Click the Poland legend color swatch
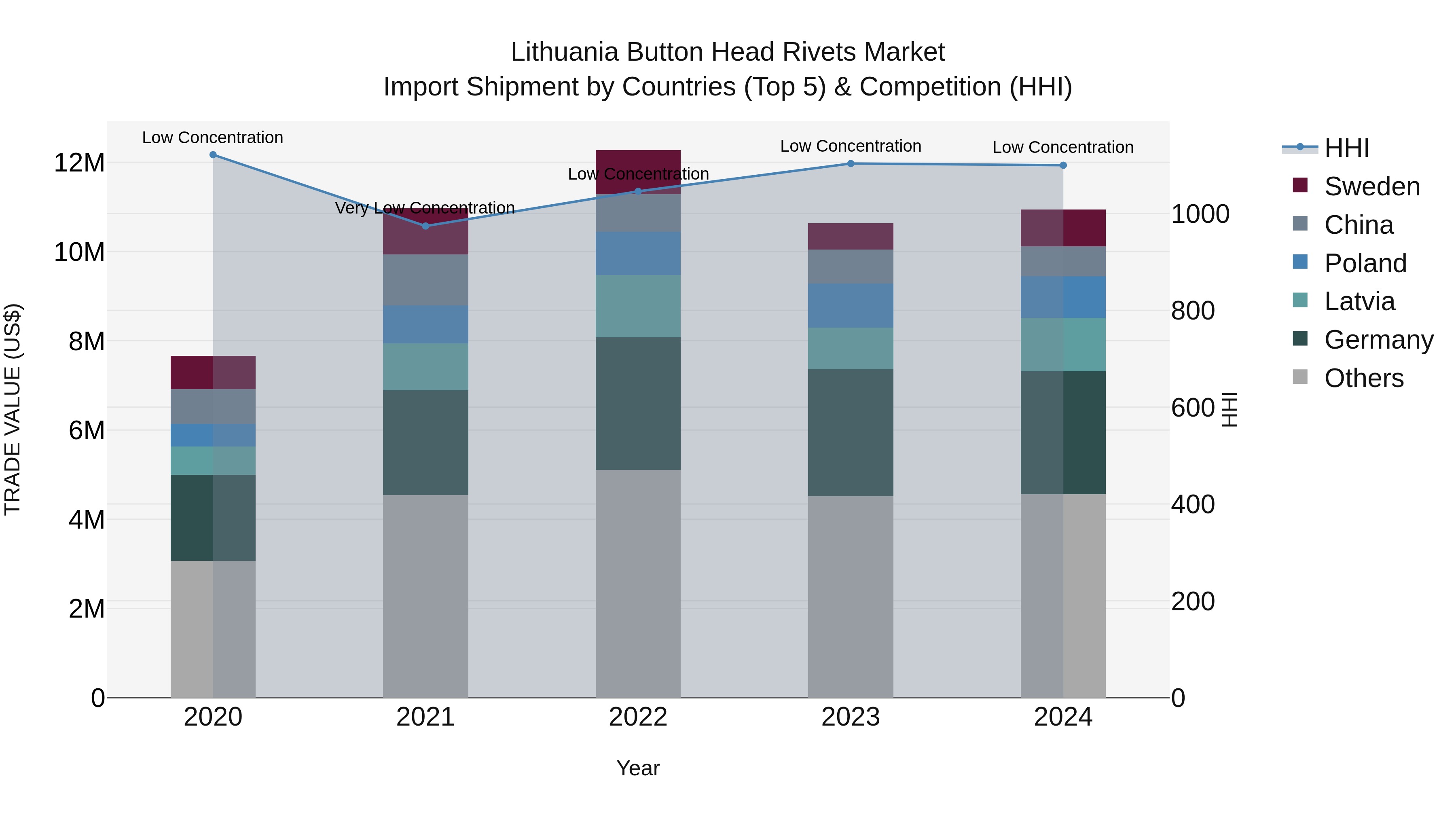1456x819 pixels. pos(1300,262)
